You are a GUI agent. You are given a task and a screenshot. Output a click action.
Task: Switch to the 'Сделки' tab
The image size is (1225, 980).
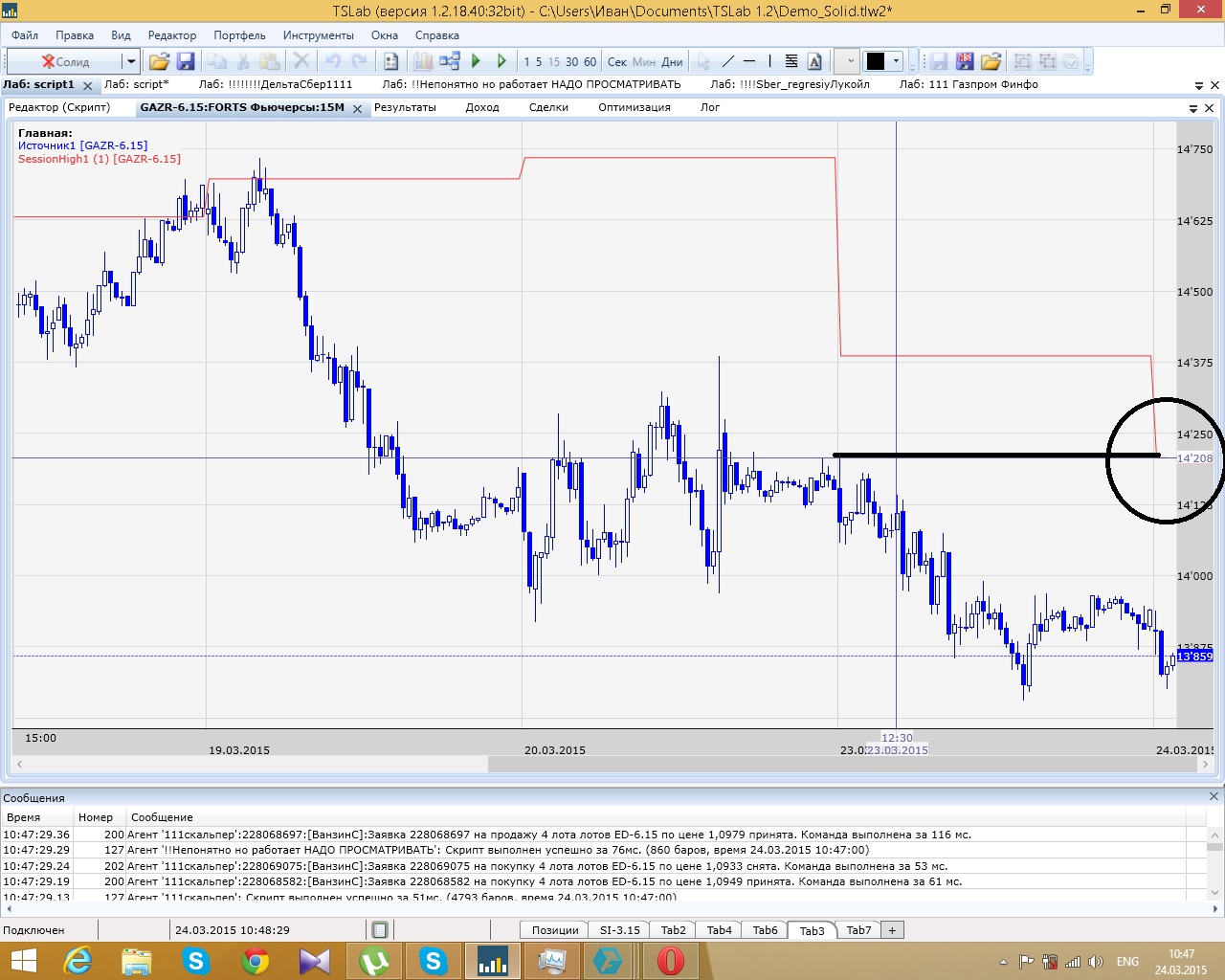tap(548, 107)
